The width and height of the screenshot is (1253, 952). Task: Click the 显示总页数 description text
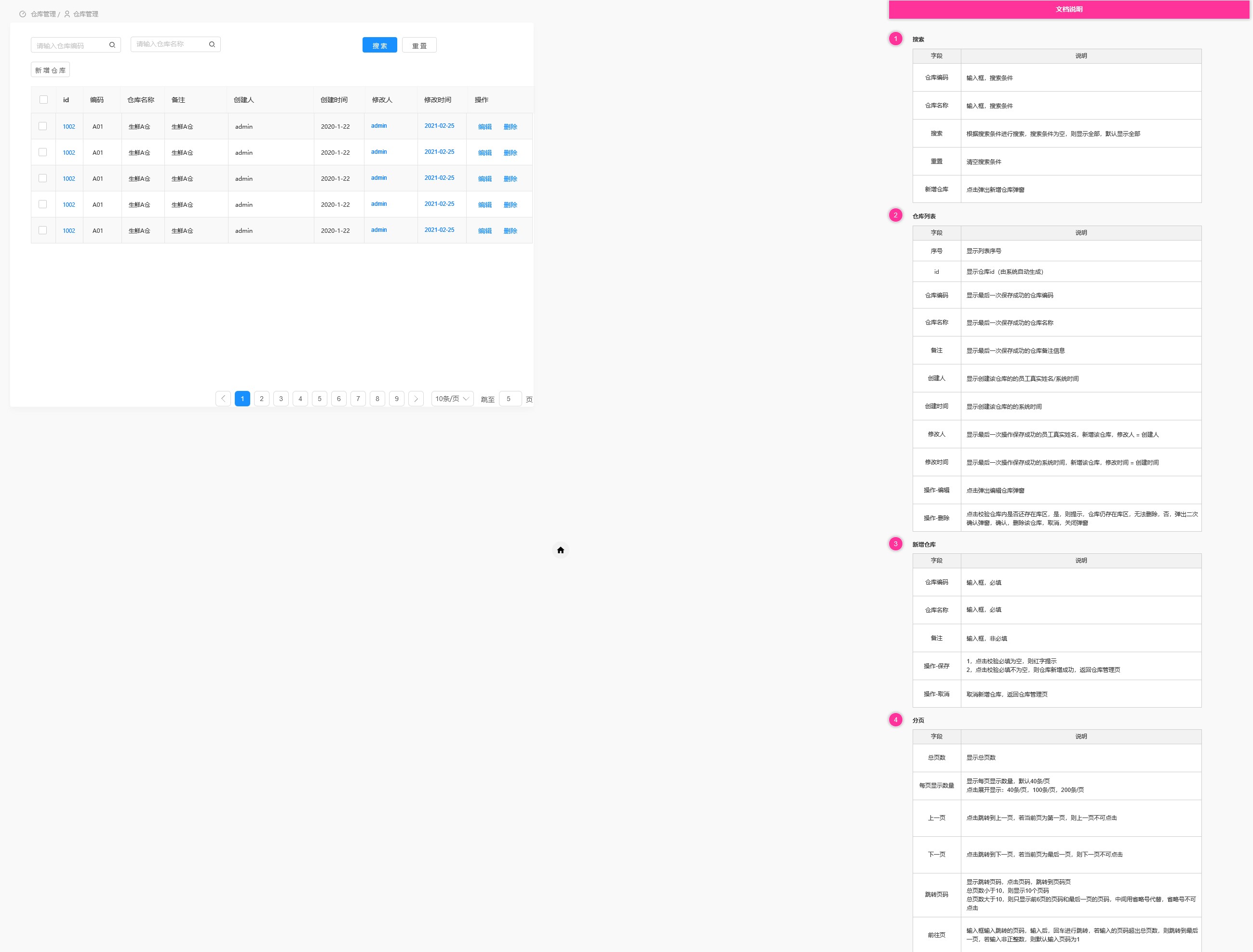981,758
